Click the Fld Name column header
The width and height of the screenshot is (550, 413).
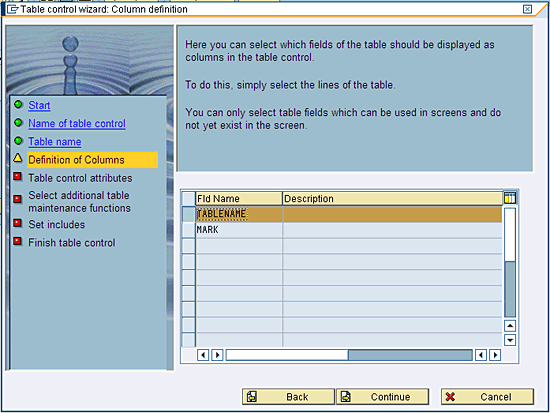(239, 199)
